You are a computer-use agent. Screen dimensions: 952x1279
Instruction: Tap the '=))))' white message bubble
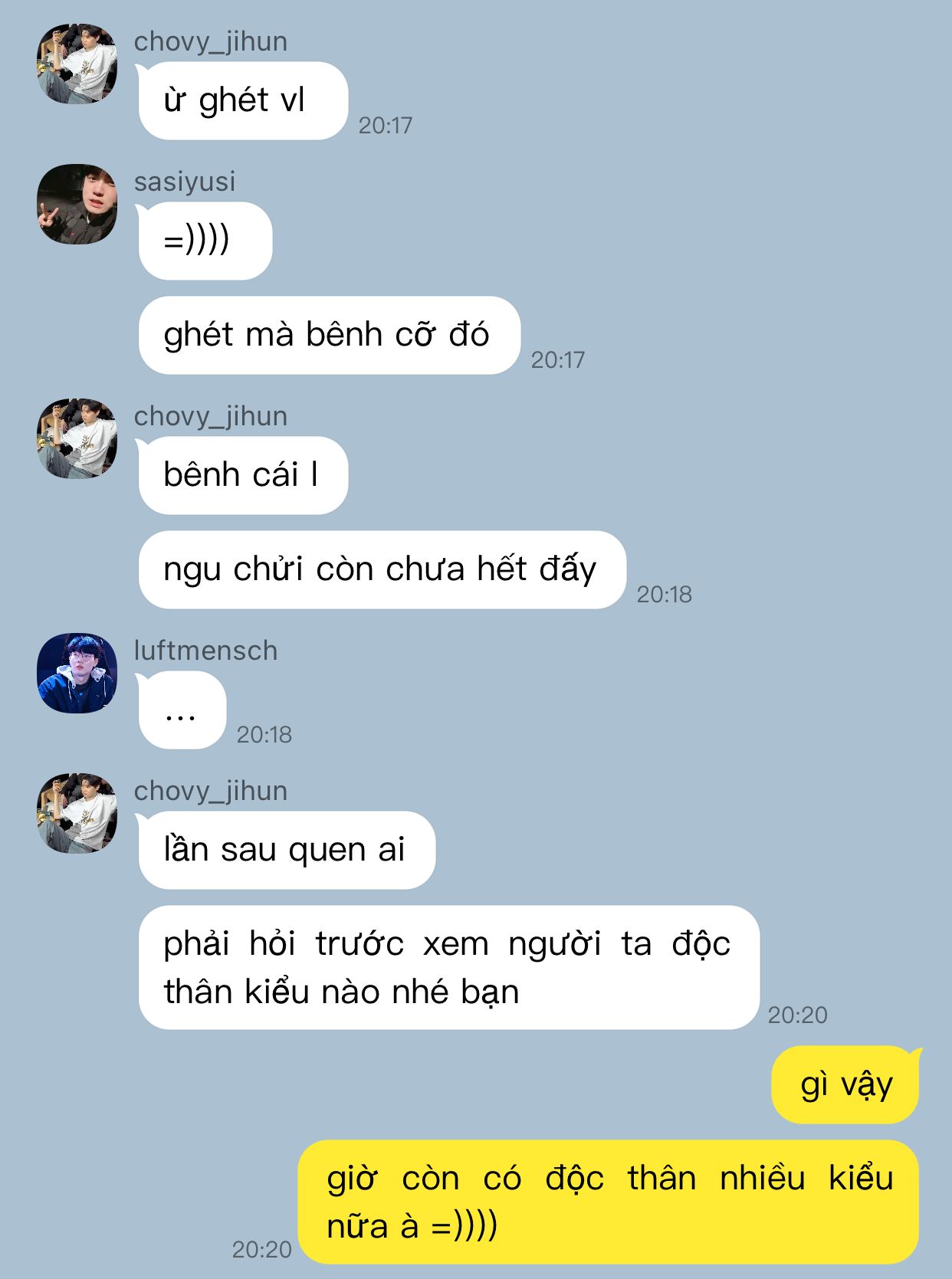(x=204, y=241)
